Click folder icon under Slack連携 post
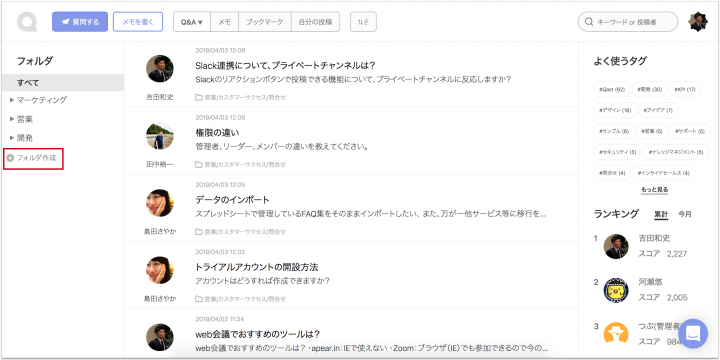This screenshot has height=360, width=720. tap(199, 97)
